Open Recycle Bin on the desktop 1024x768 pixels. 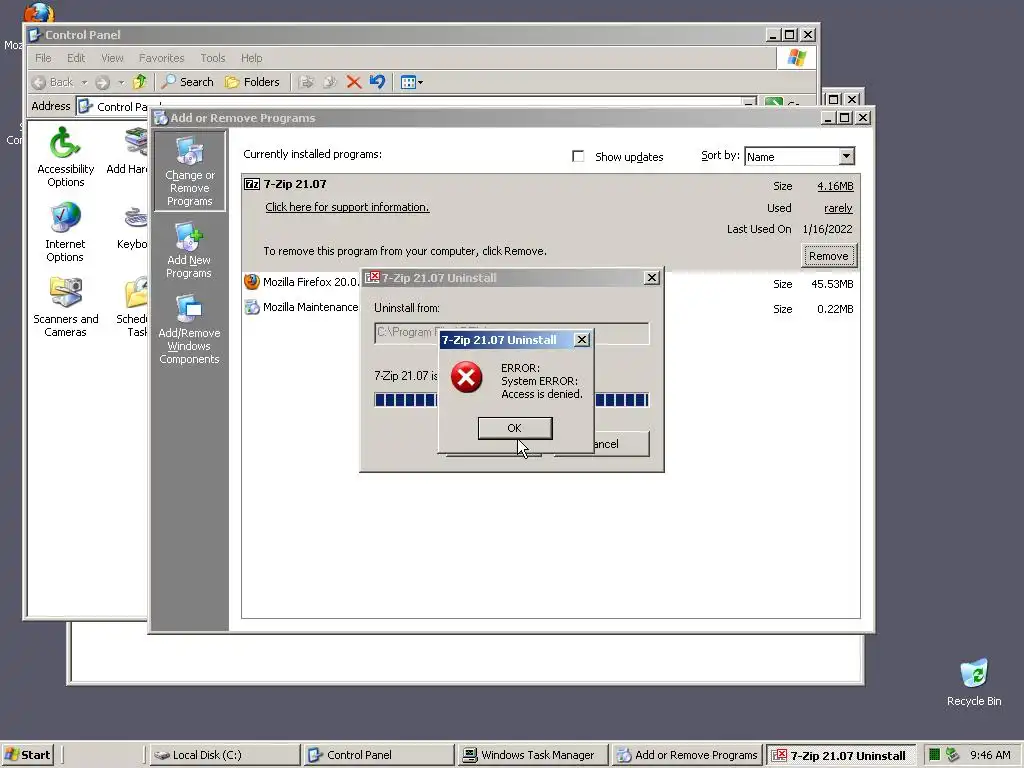[974, 682]
